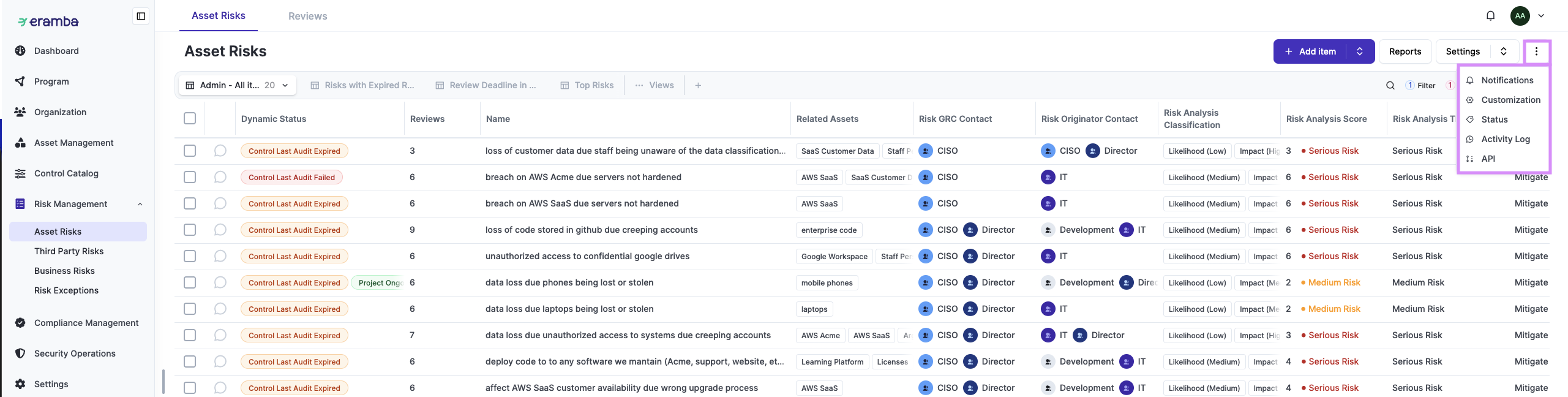Open comments bubble for first risk row

coord(220,151)
